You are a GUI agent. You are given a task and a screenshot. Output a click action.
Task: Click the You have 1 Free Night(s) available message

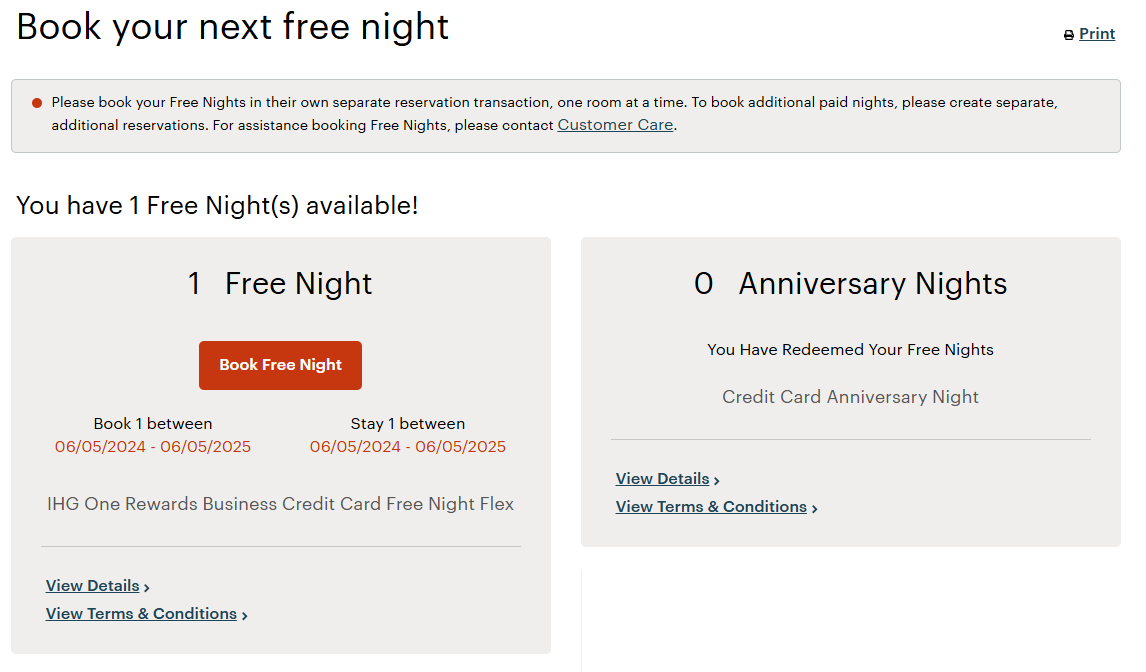point(217,205)
